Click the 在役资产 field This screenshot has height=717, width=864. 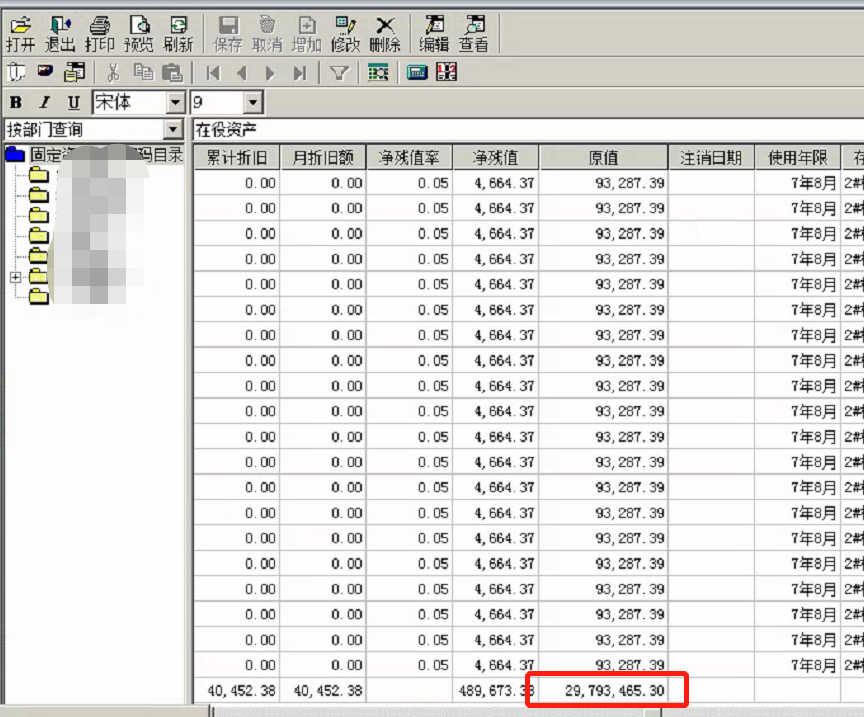tap(528, 130)
